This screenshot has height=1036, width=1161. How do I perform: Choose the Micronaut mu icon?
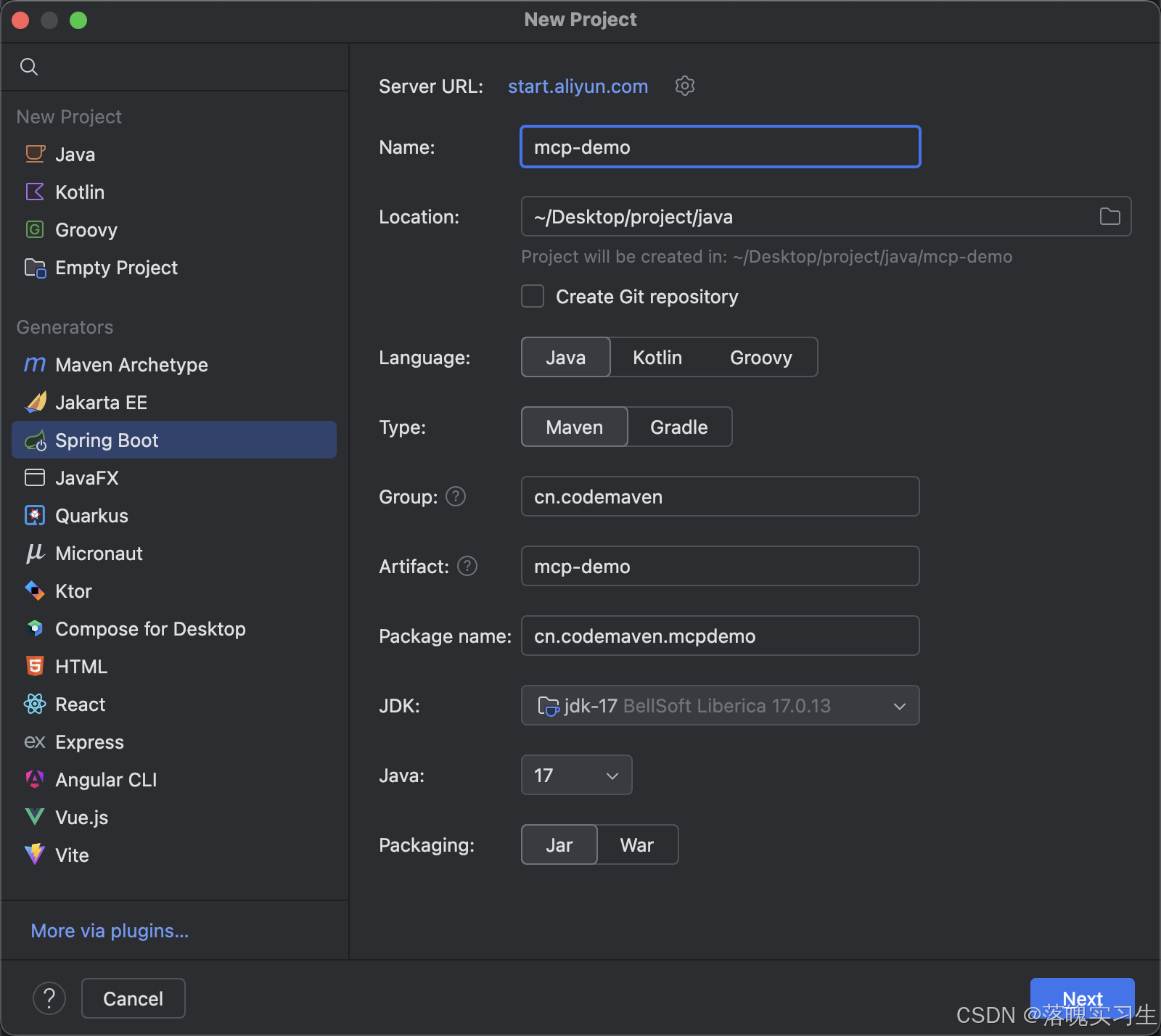tap(35, 553)
